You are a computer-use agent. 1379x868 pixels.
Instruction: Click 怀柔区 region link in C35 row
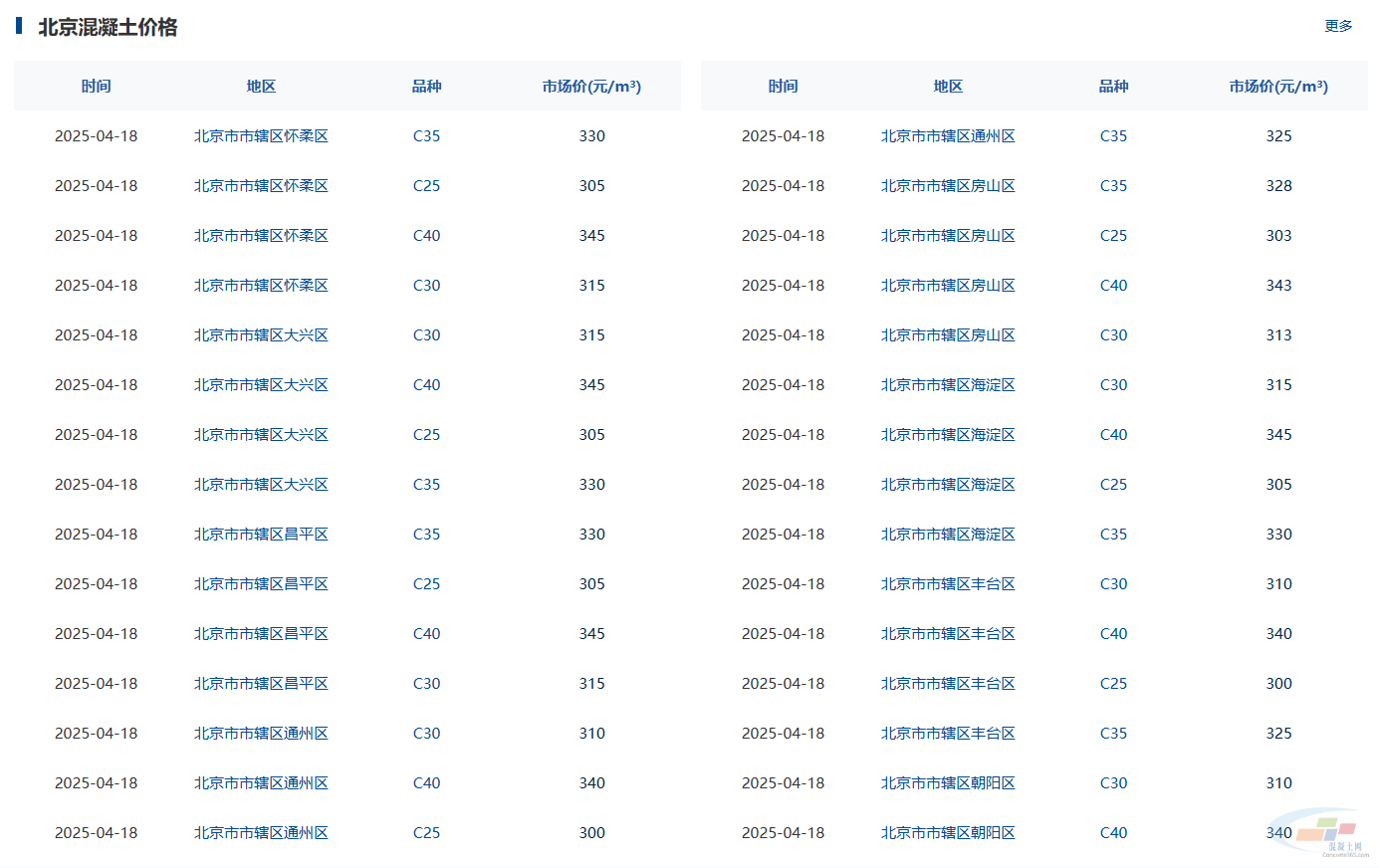[261, 136]
